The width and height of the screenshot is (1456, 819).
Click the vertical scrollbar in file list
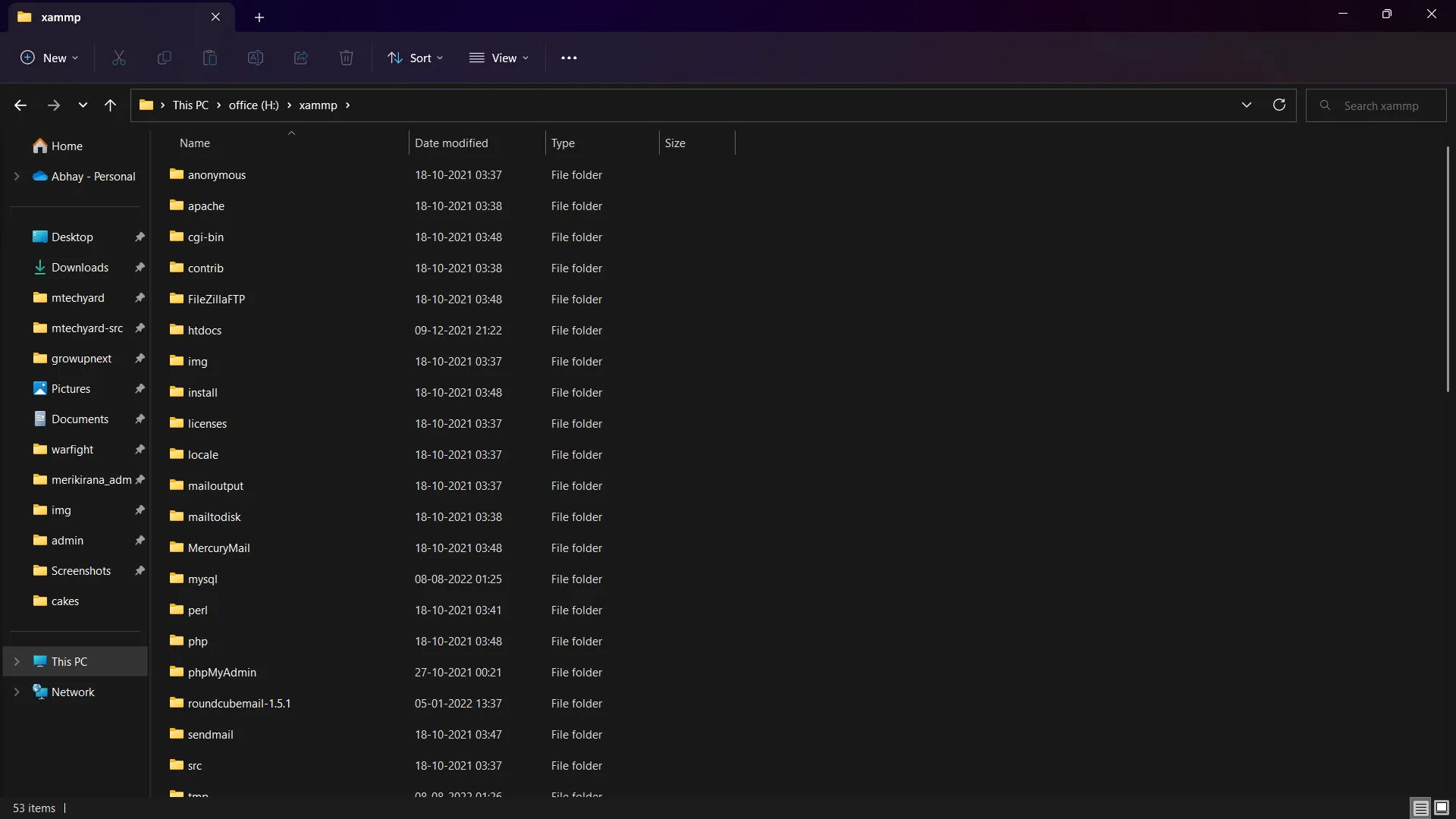(x=1447, y=270)
